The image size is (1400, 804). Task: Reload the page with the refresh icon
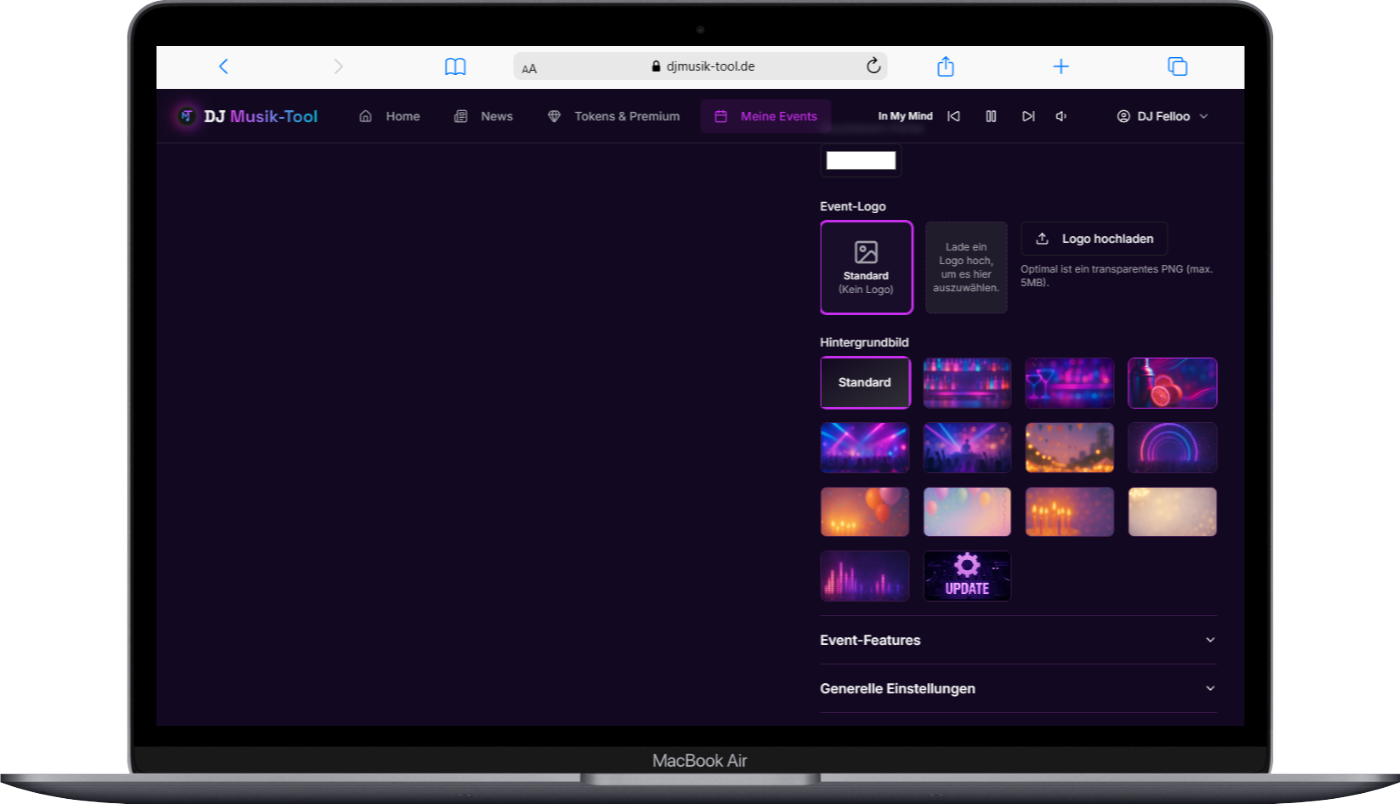click(873, 67)
